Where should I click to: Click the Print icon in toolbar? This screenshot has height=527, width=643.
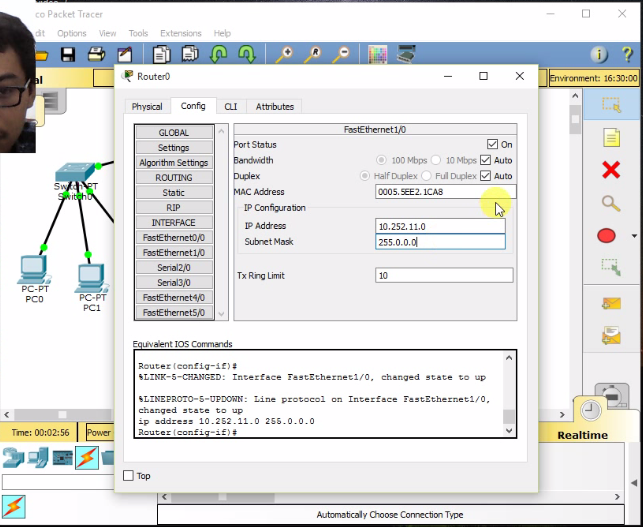[x=96, y=54]
